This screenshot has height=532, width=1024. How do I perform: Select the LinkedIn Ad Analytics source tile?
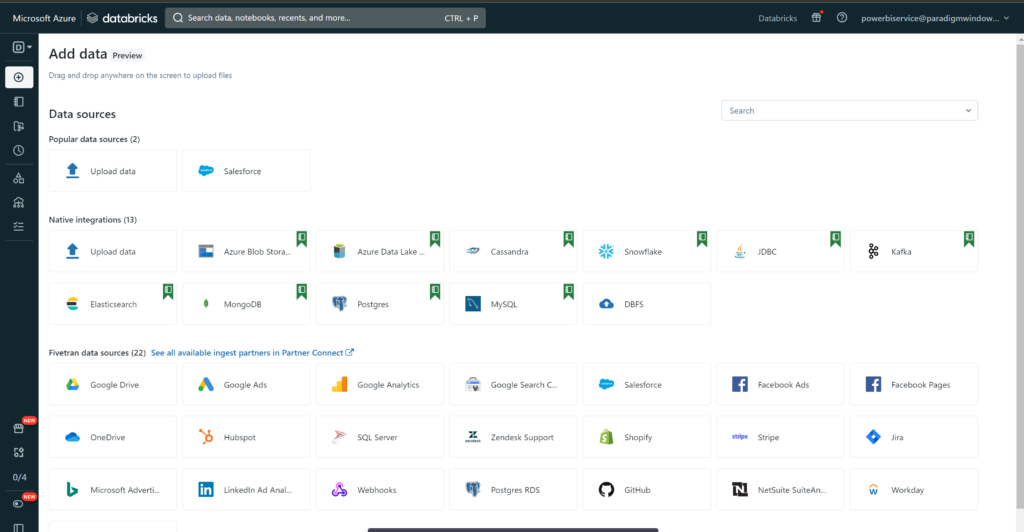tap(246, 490)
